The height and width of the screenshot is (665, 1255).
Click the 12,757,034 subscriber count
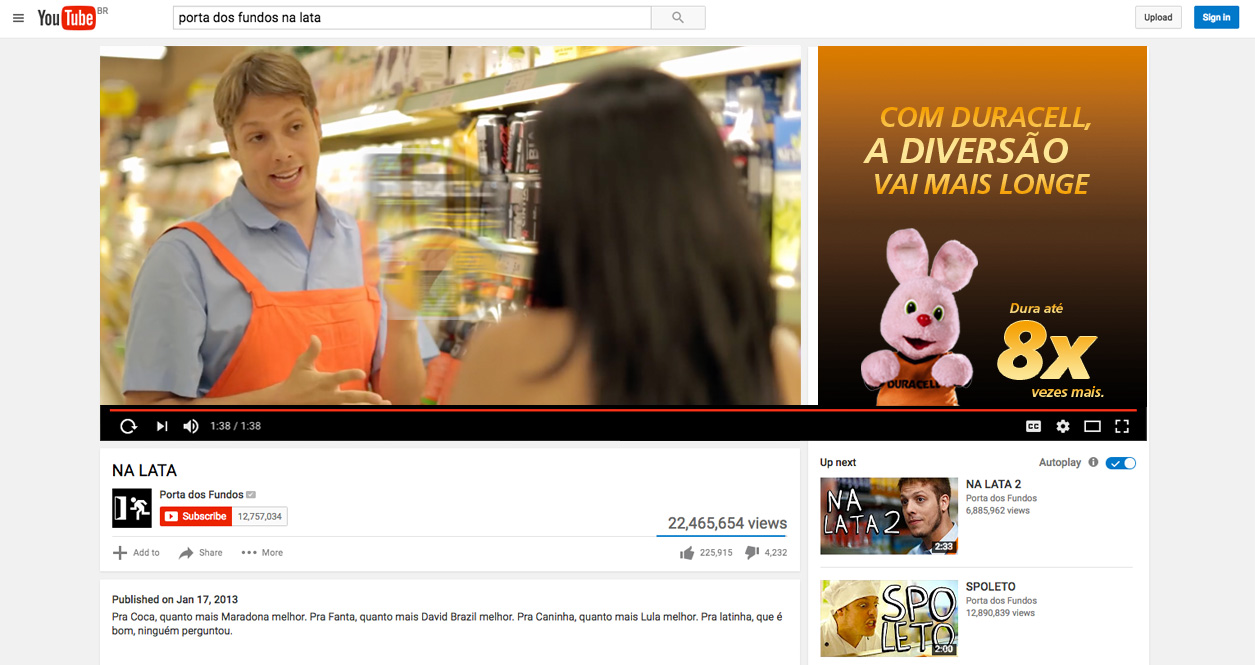pos(260,516)
